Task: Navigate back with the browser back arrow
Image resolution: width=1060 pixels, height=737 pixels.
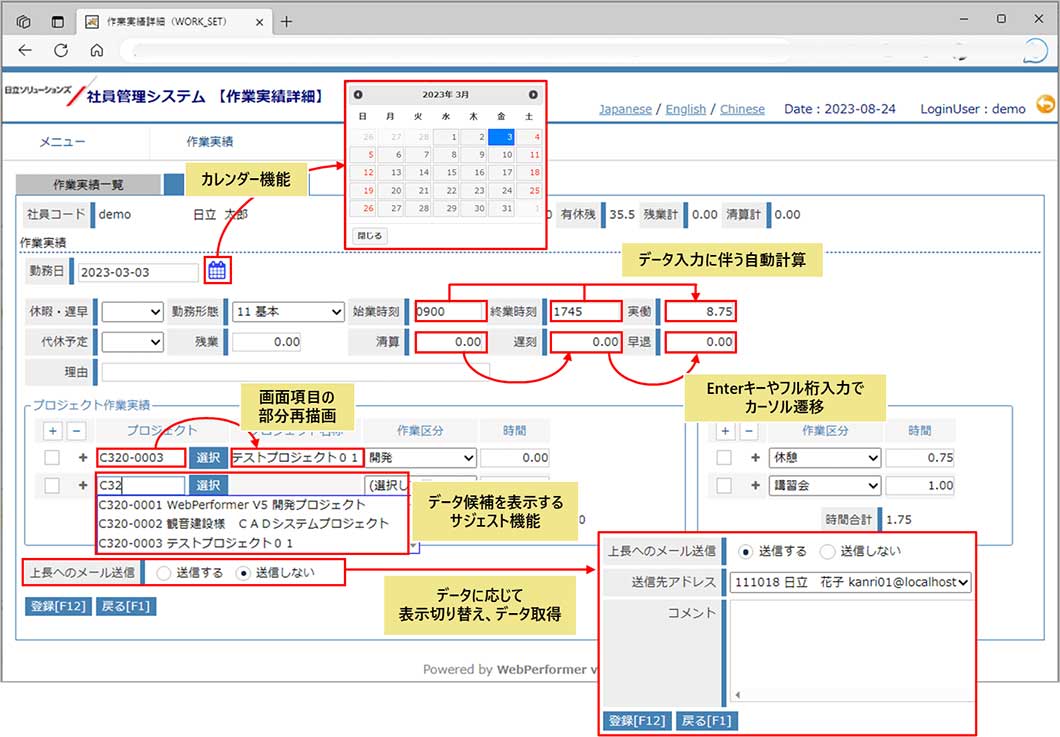Action: [26, 50]
